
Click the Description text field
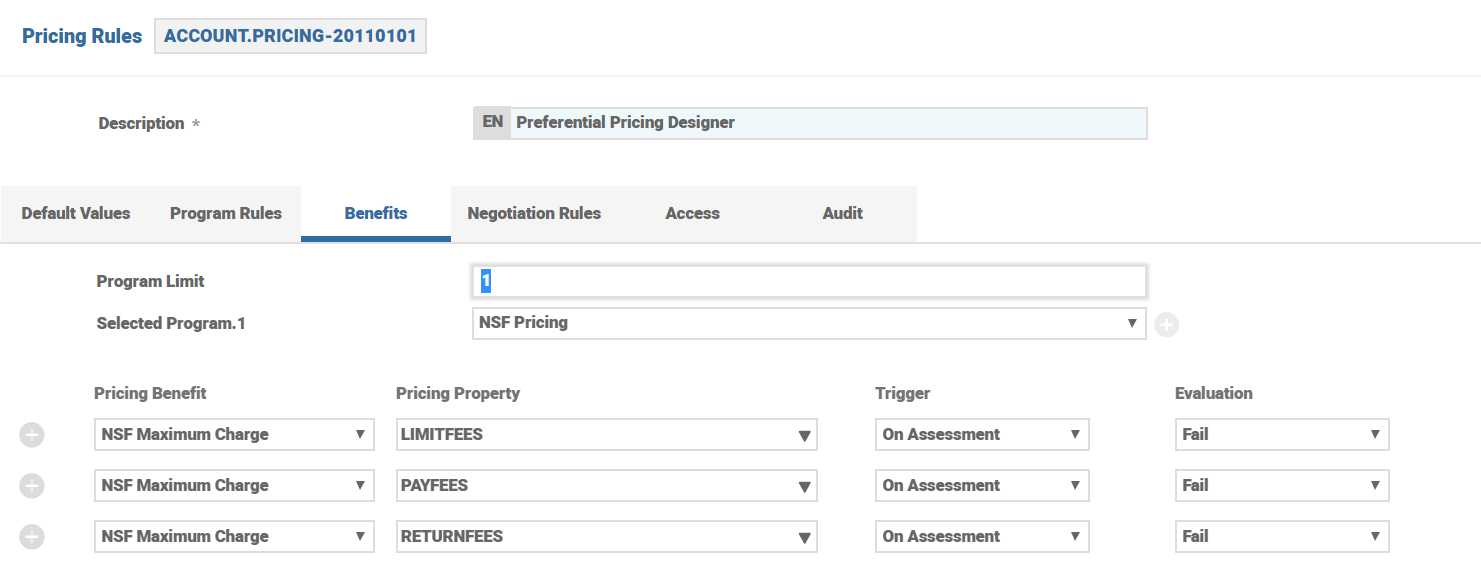tap(827, 123)
